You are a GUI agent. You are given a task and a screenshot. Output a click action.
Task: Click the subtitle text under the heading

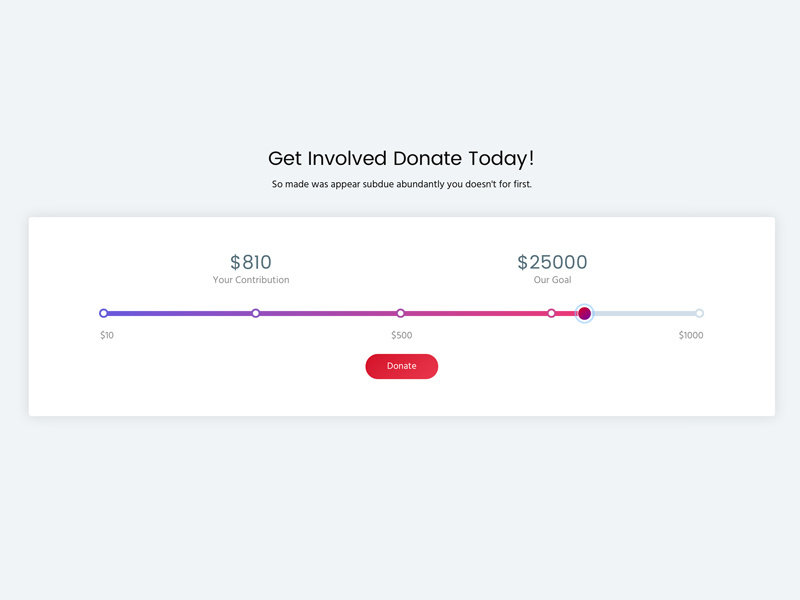[x=401, y=184]
